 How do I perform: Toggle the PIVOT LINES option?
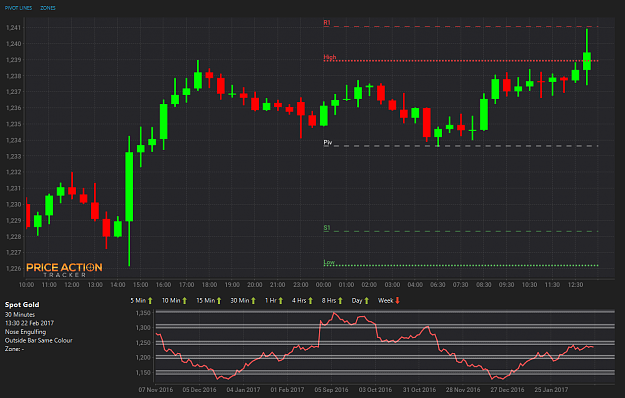(x=18, y=8)
